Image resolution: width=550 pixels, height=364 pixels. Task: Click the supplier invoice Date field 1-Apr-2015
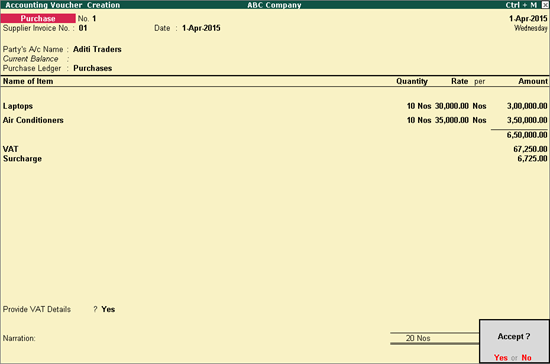pos(201,28)
